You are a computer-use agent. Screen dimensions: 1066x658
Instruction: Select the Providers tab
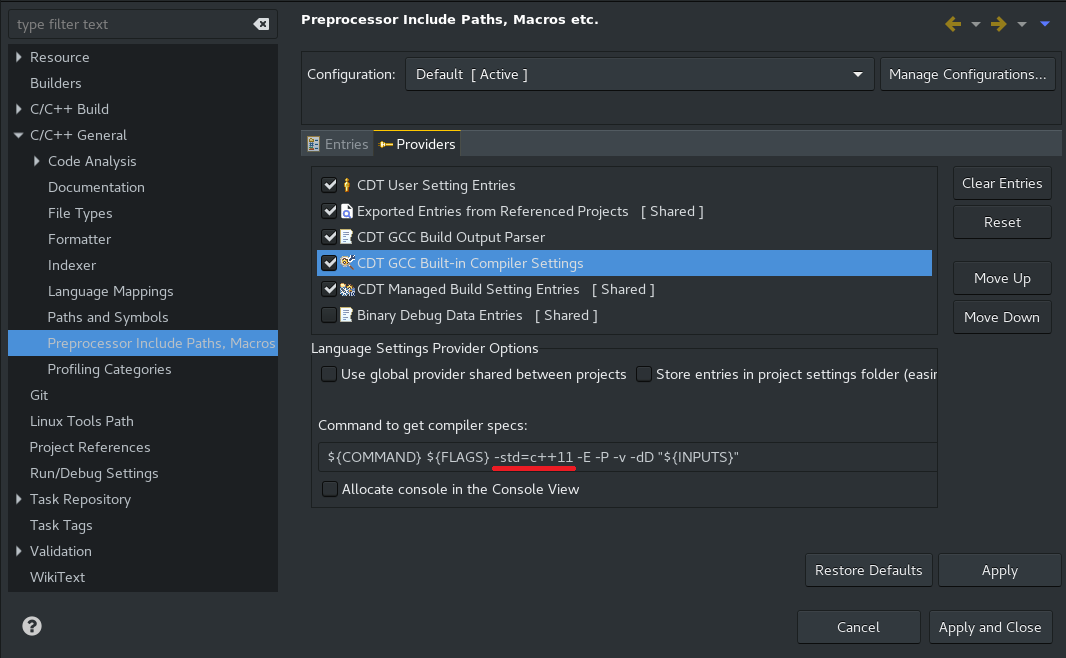[x=416, y=143]
